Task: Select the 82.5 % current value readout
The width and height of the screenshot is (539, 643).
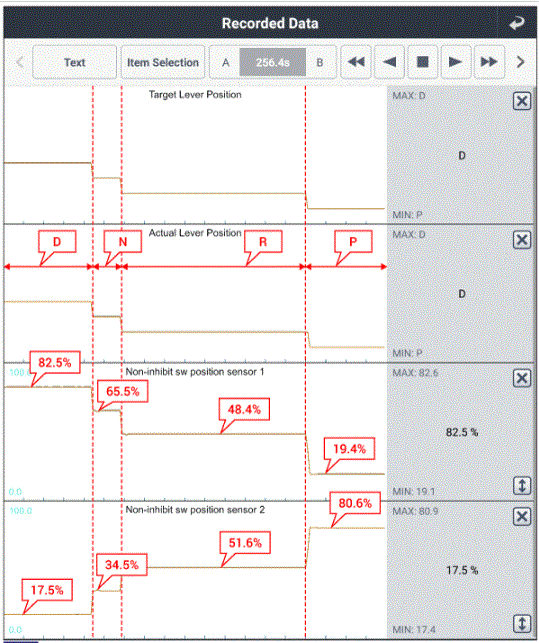Action: point(462,432)
